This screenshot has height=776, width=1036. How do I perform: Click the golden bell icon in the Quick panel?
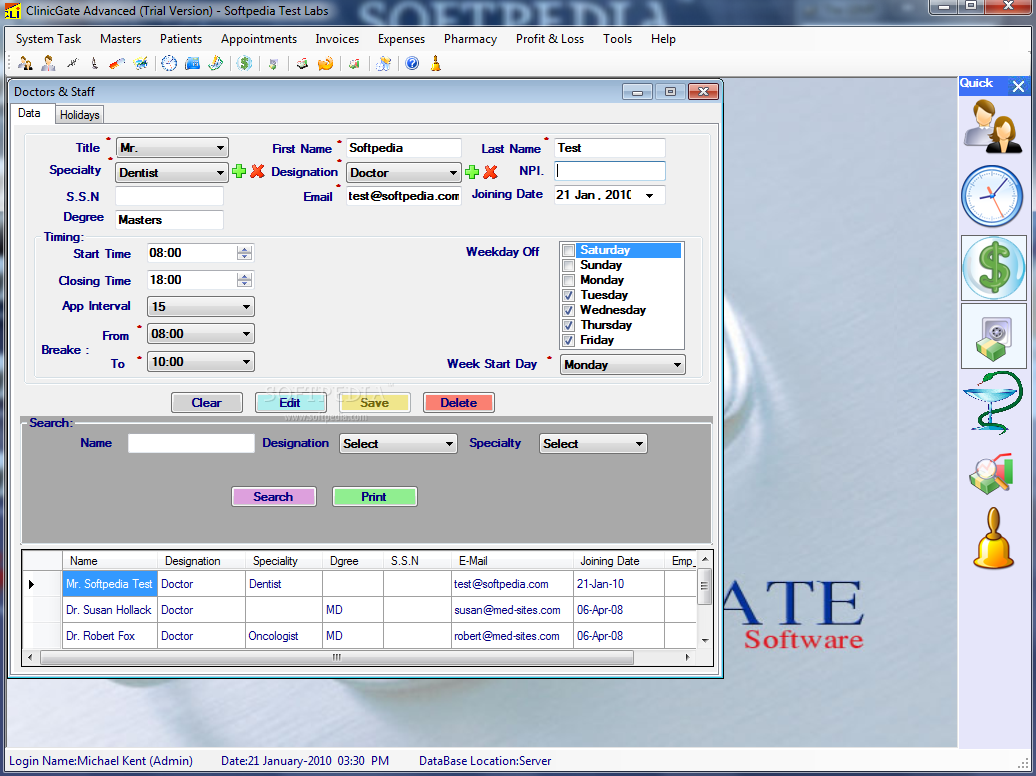click(993, 539)
